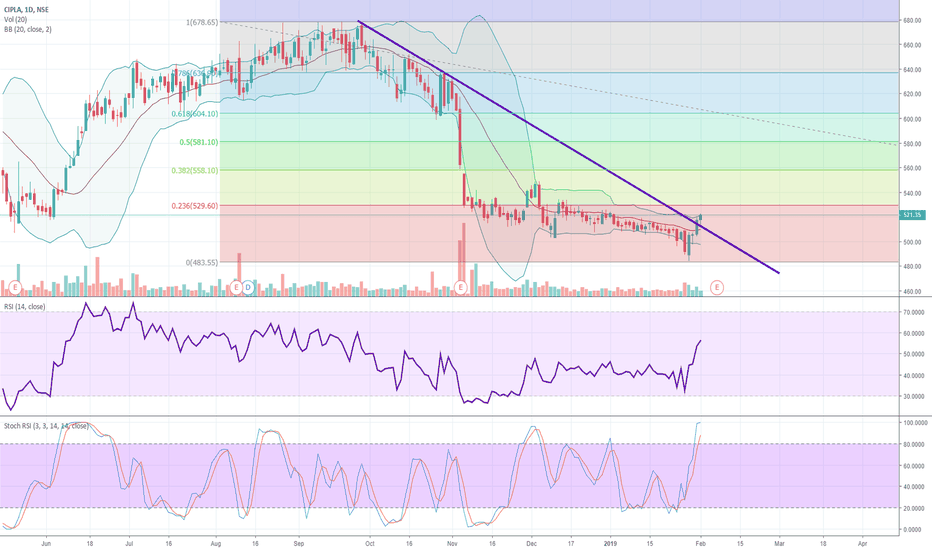Click the Fibonacci label 0.236(529.60)
This screenshot has height=550, width=932.
point(194,206)
